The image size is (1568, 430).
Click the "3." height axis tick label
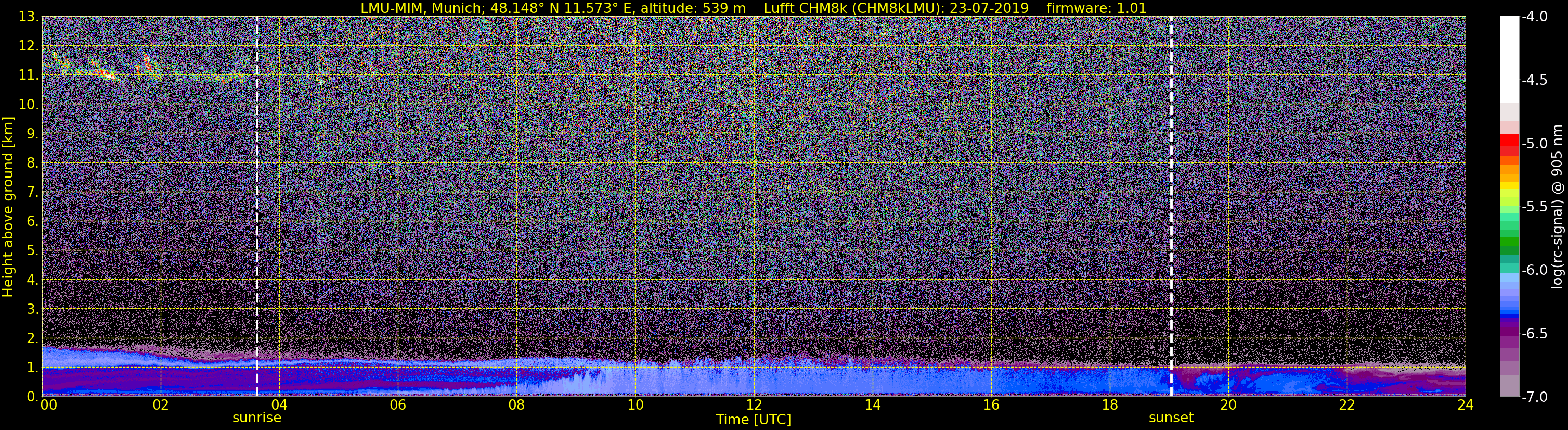pyautogui.click(x=33, y=309)
